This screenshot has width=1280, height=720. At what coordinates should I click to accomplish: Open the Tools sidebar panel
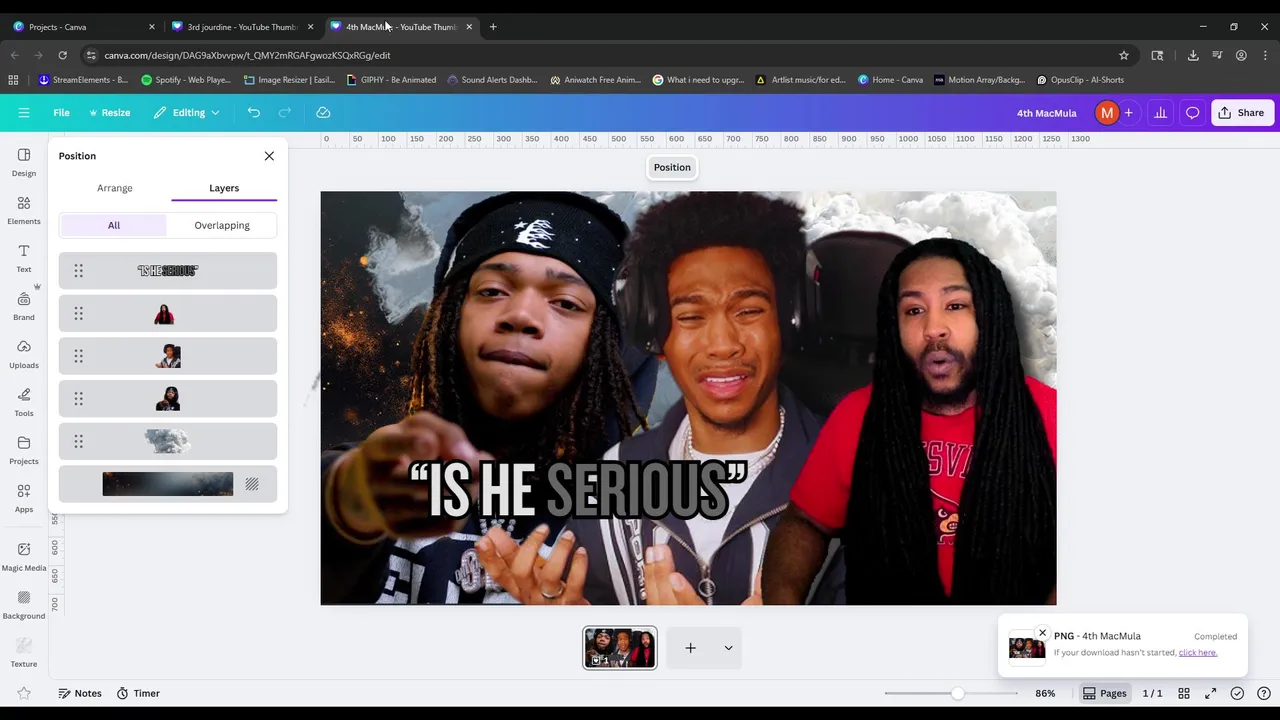(24, 402)
